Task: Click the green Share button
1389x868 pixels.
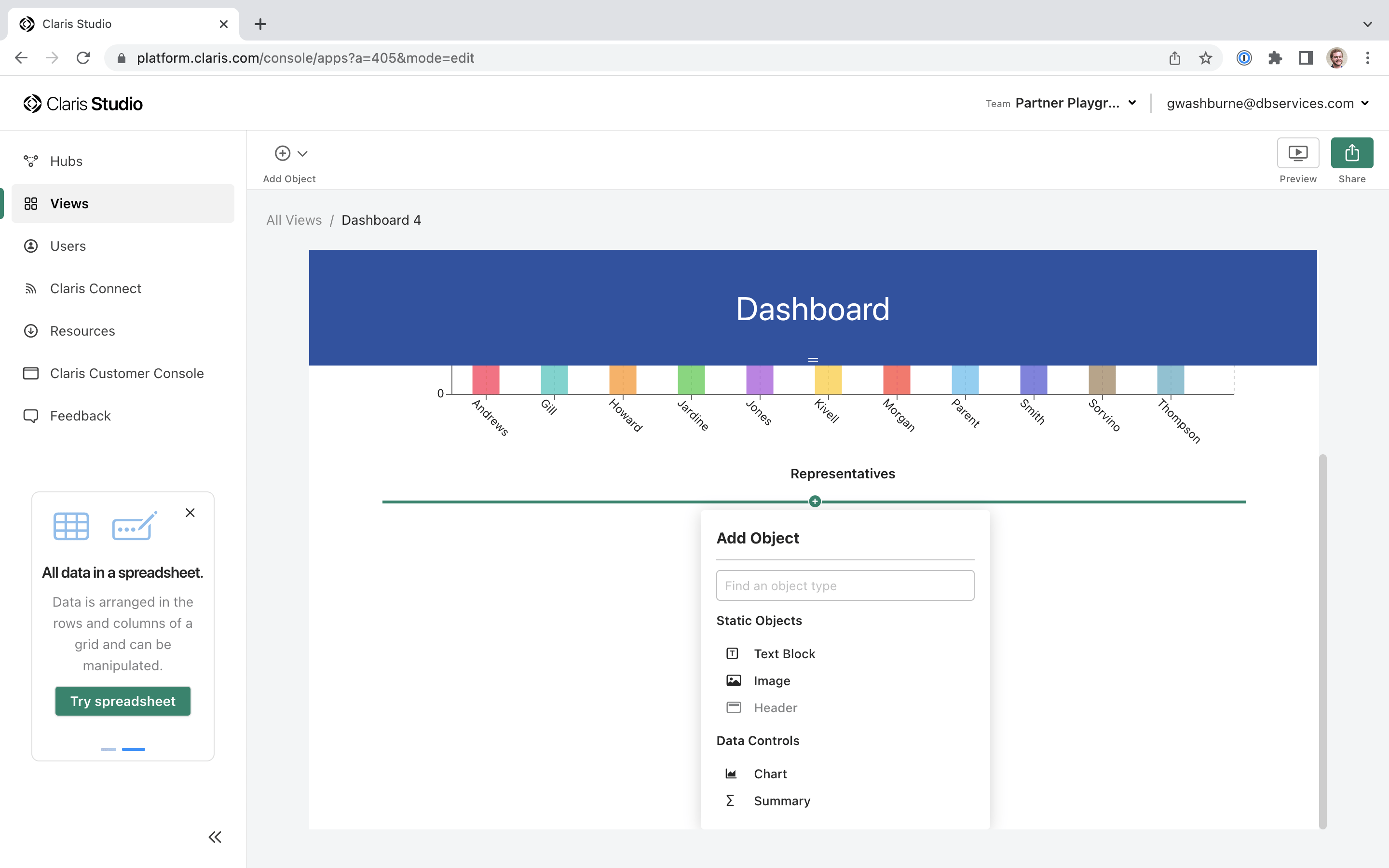Action: [1352, 153]
